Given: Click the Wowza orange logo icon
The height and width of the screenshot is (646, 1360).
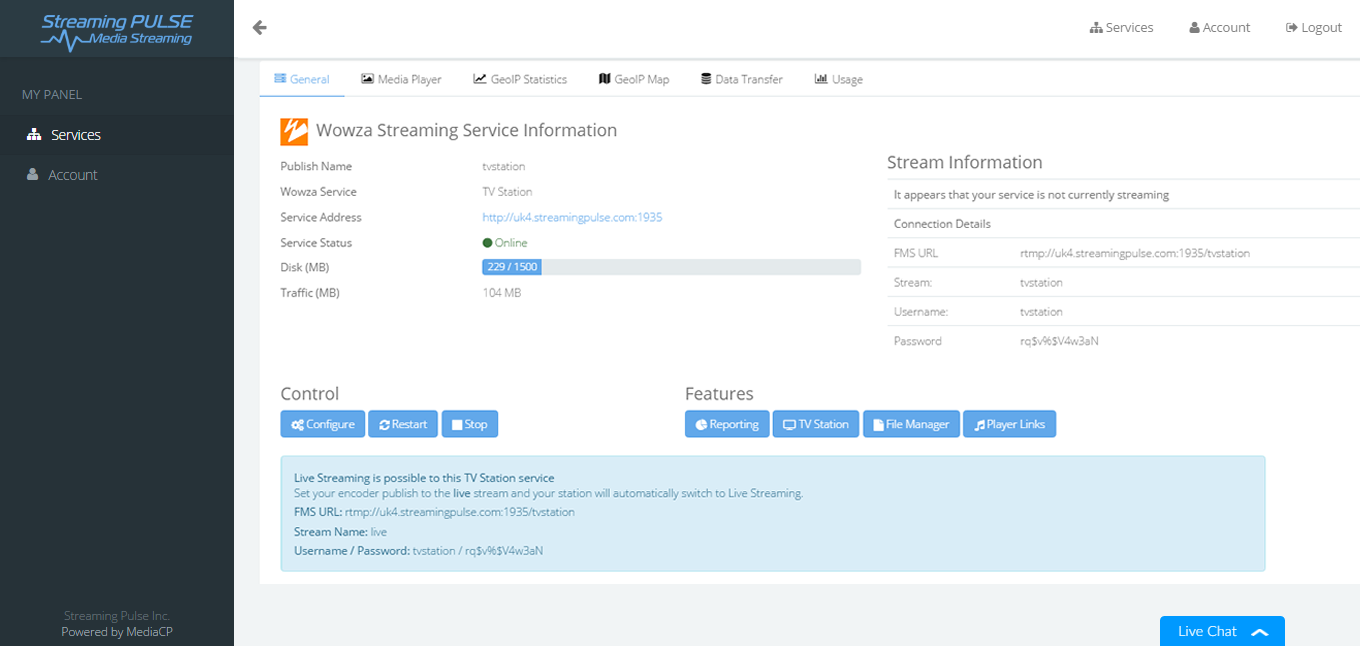Looking at the screenshot, I should tap(294, 132).
